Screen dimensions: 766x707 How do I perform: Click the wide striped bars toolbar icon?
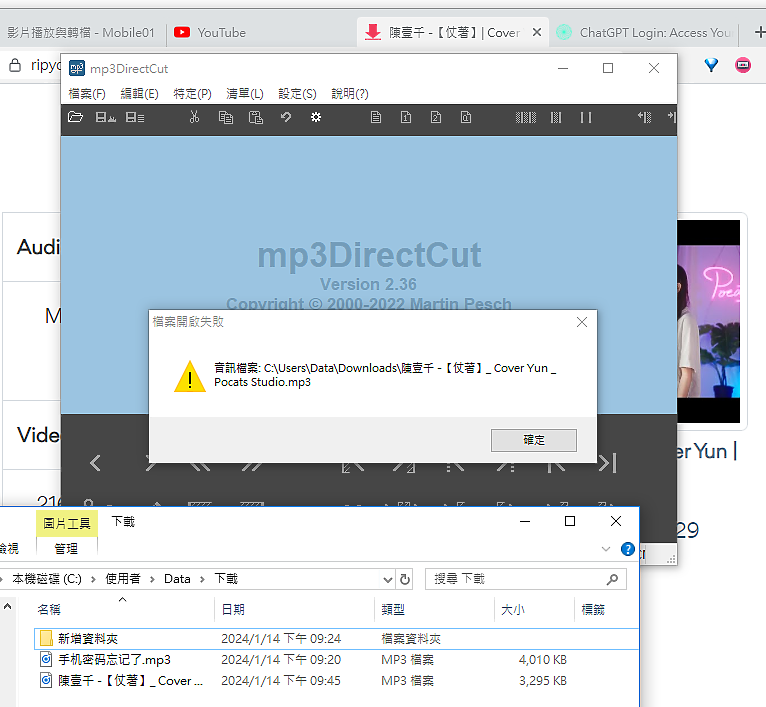click(x=526, y=117)
